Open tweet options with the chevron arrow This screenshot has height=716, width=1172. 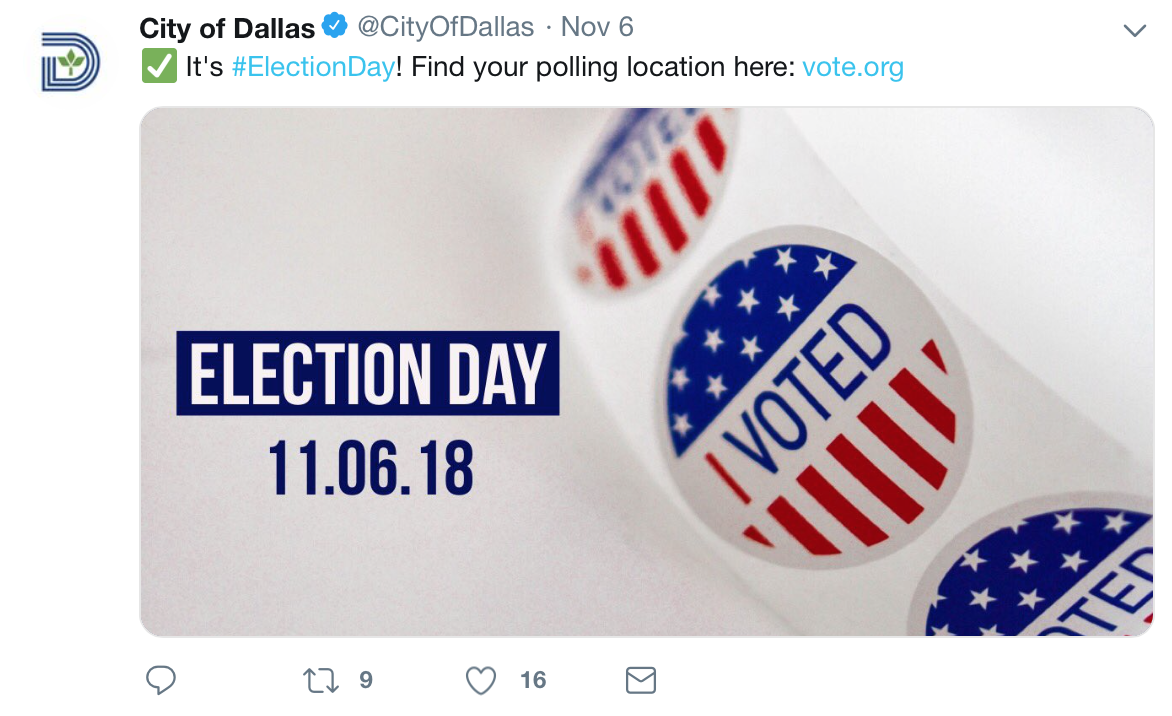tap(1134, 30)
